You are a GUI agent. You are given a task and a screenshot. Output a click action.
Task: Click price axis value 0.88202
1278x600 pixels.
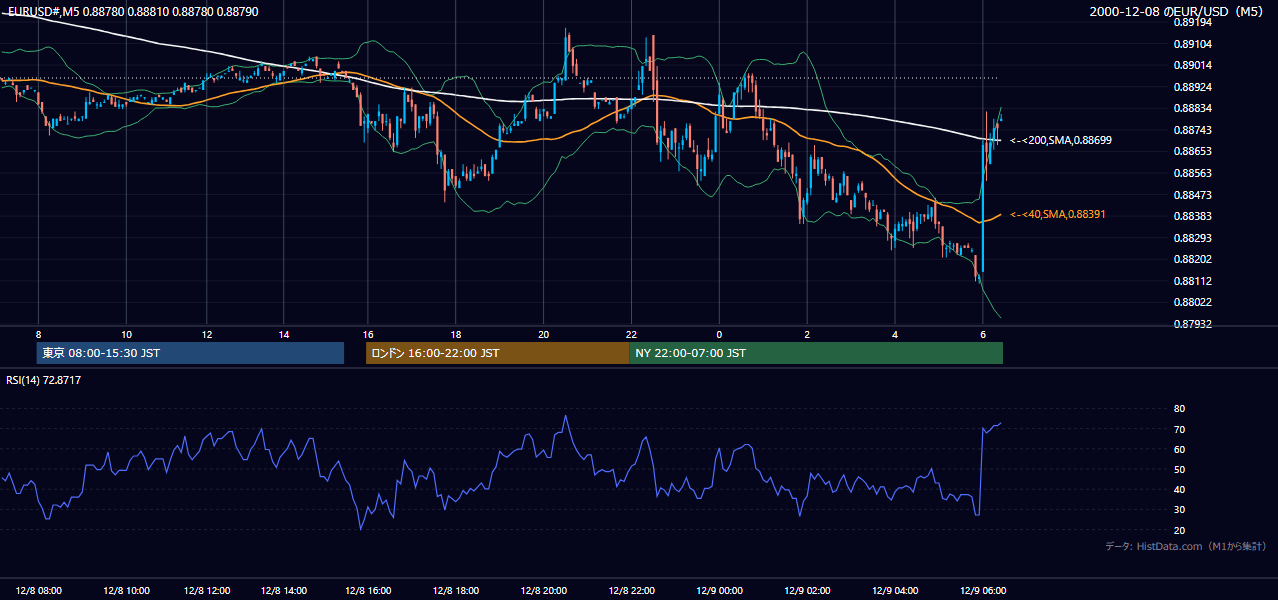(1192, 259)
